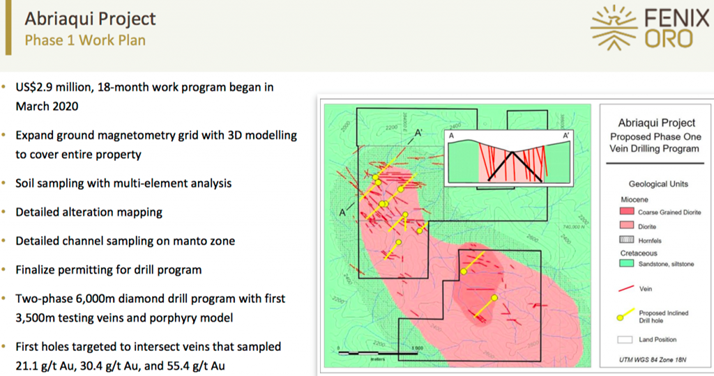Click the UTM WGS 84 Zone 18N note
Image resolution: width=714 pixels, height=376 pixels.
652,360
